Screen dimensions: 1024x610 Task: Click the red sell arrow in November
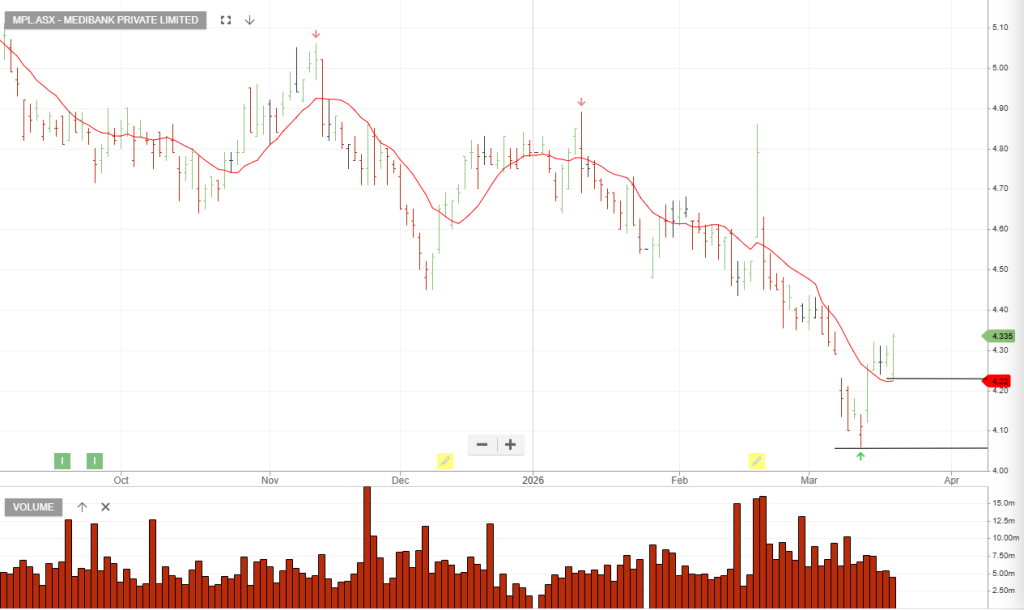point(316,34)
